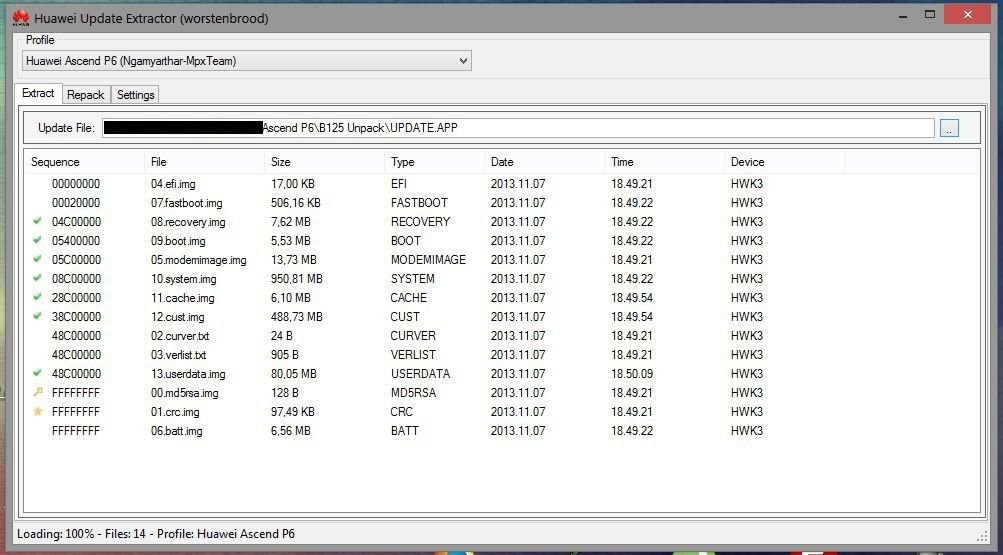Click the 506,16 KB size cell
Screen dimensions: 1003x555
click(296, 203)
